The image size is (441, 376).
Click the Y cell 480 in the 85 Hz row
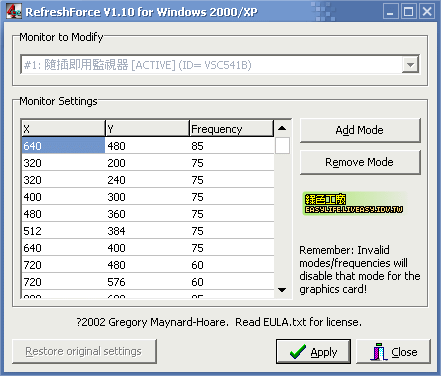147,146
